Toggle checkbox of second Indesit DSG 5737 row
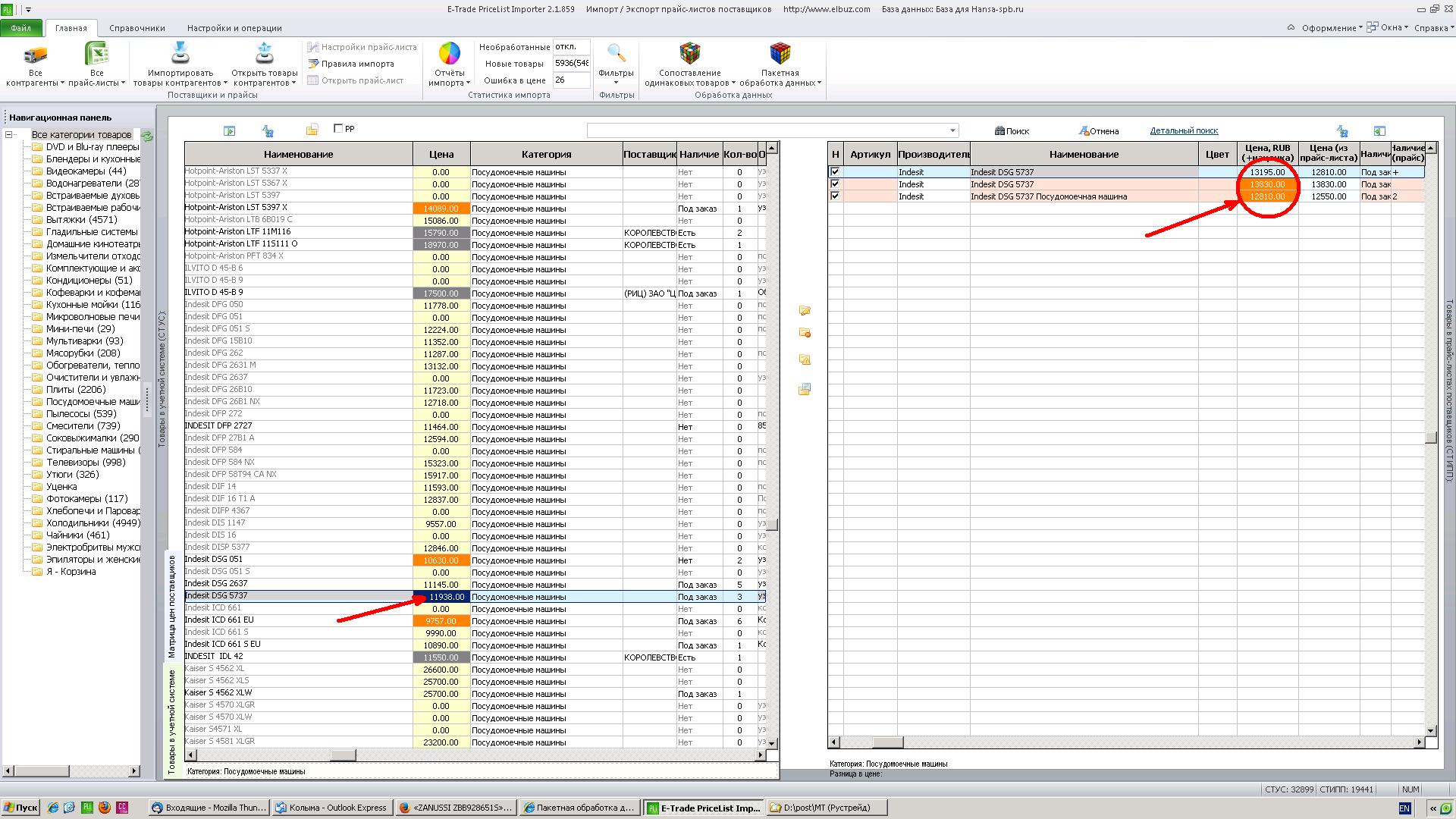 click(x=835, y=184)
